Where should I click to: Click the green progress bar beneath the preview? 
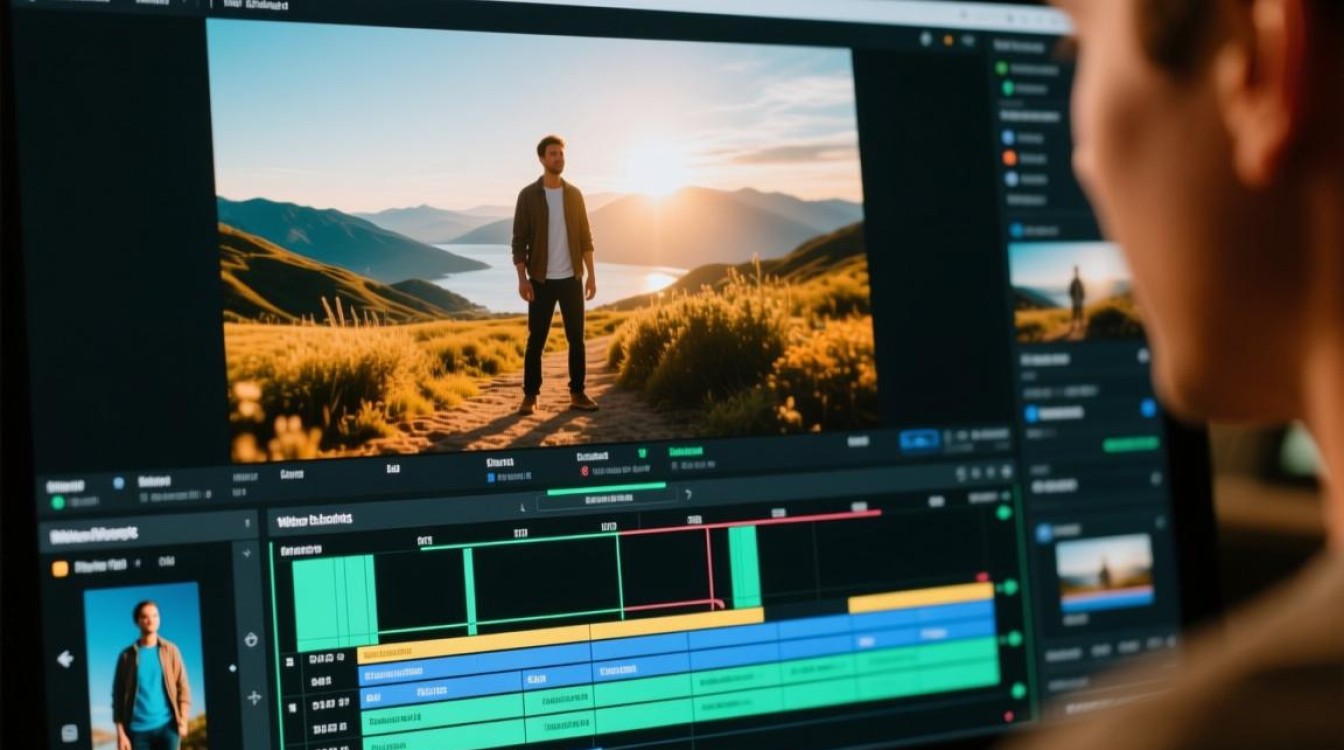[x=606, y=488]
